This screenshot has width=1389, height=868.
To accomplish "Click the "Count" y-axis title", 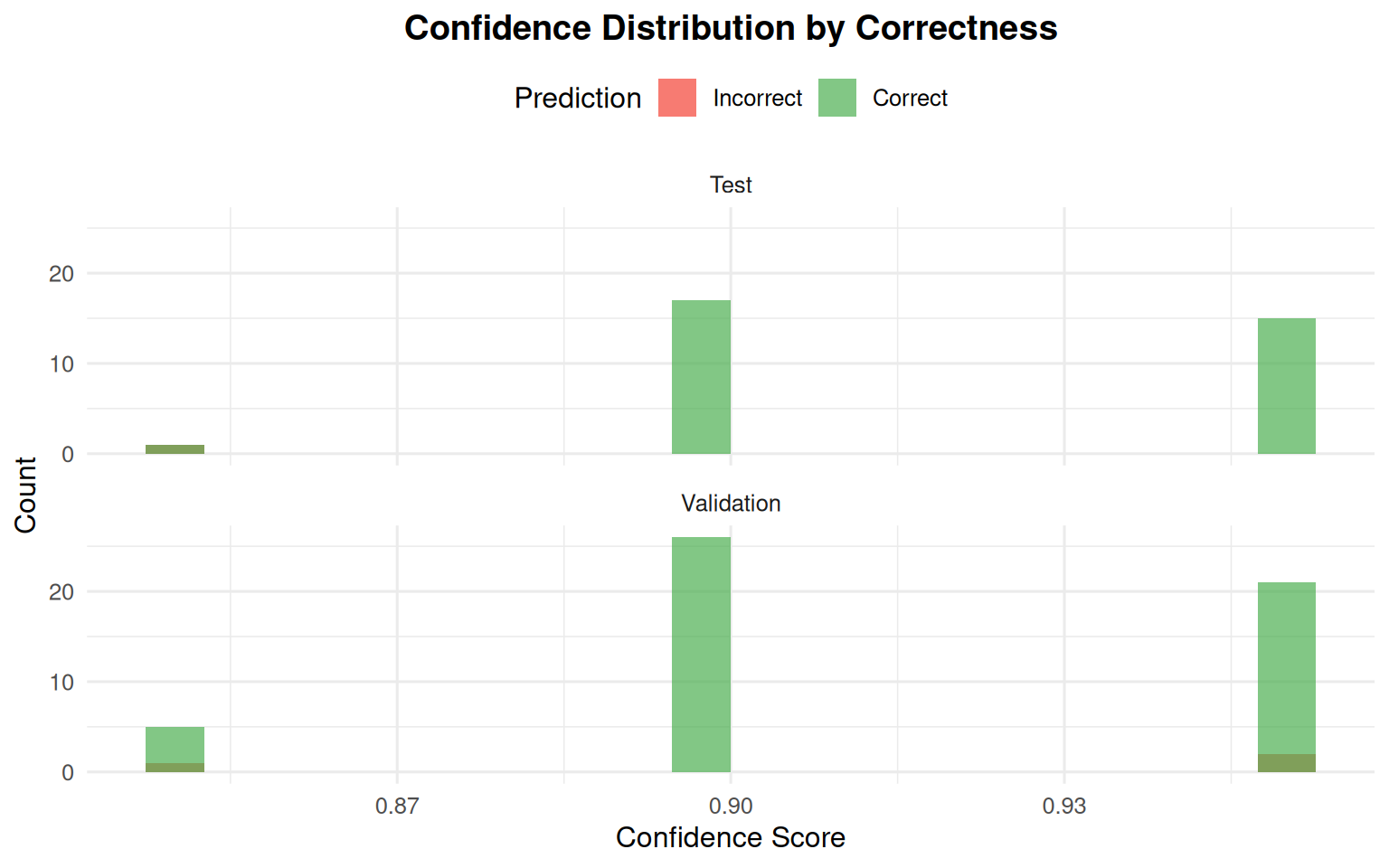I will 25,495.
